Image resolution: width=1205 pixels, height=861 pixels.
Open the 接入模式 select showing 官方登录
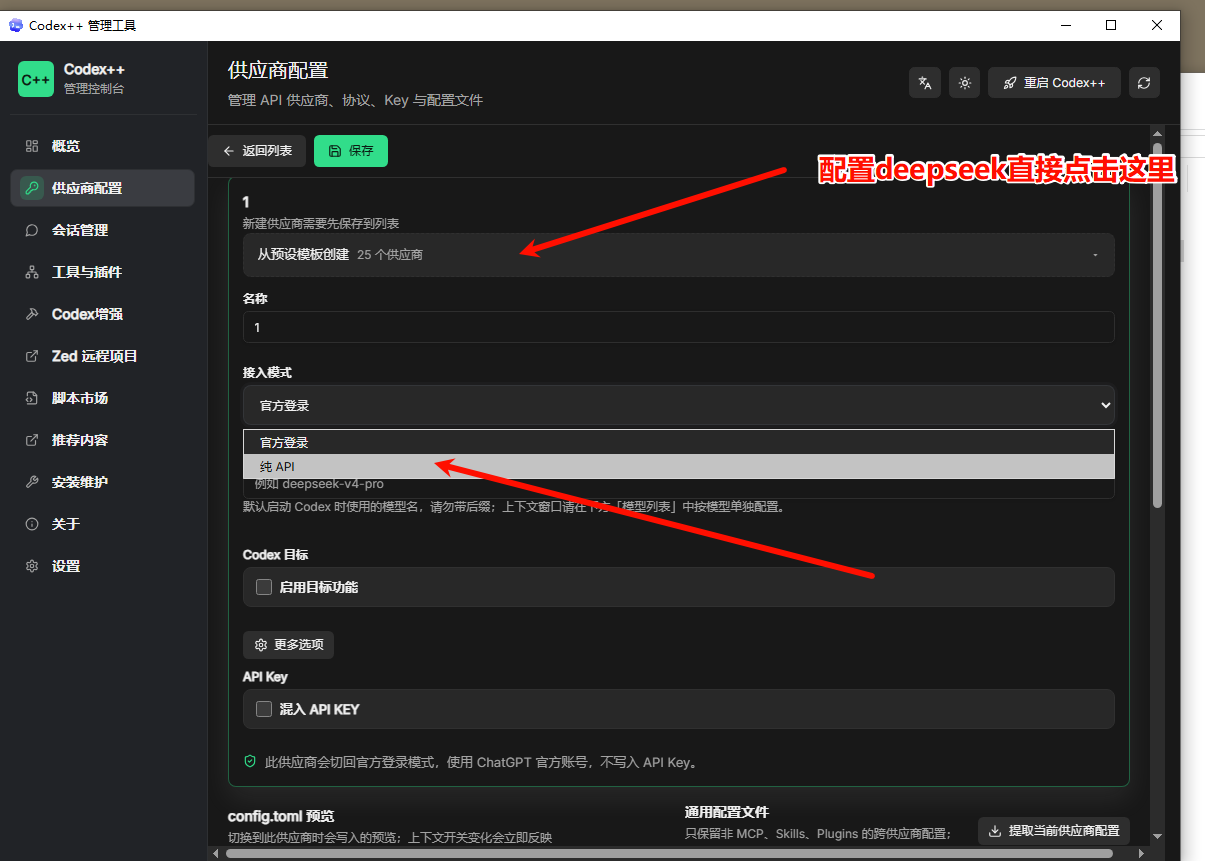[x=678, y=405]
